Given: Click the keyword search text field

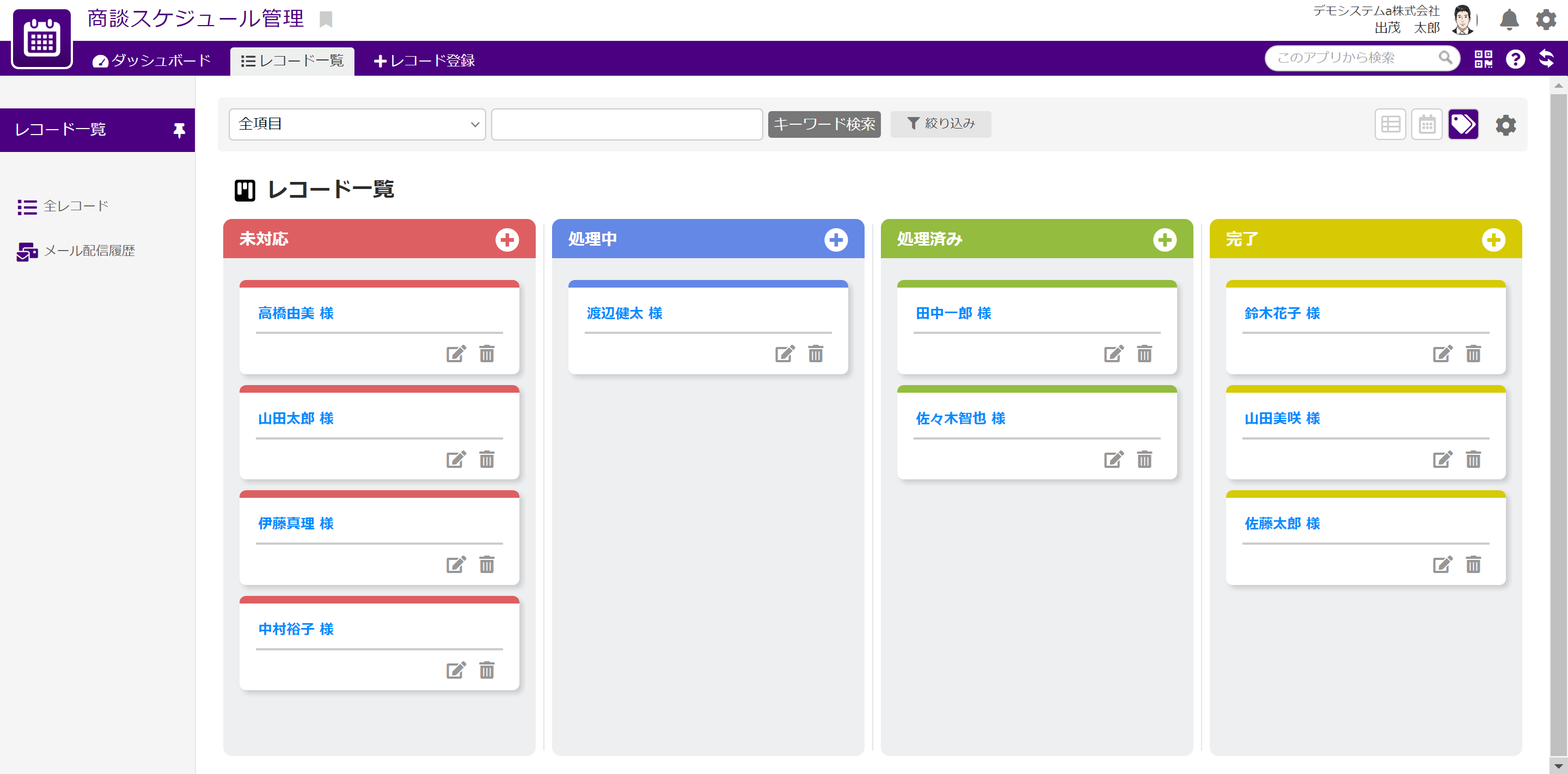Looking at the screenshot, I should click(627, 124).
